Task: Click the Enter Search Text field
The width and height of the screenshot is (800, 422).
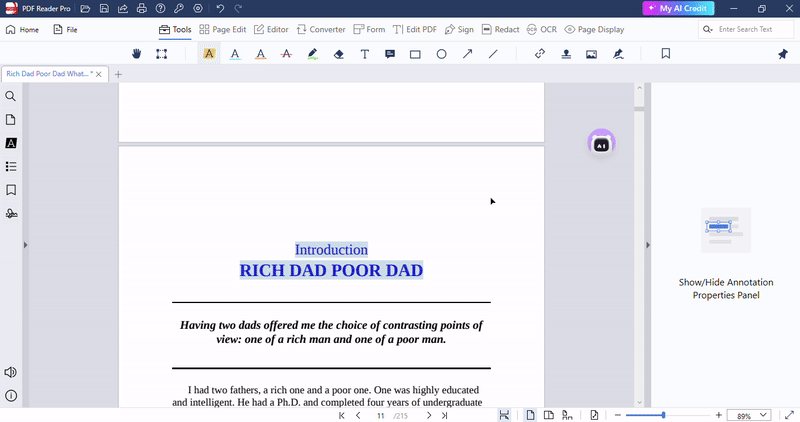Action: (746, 30)
